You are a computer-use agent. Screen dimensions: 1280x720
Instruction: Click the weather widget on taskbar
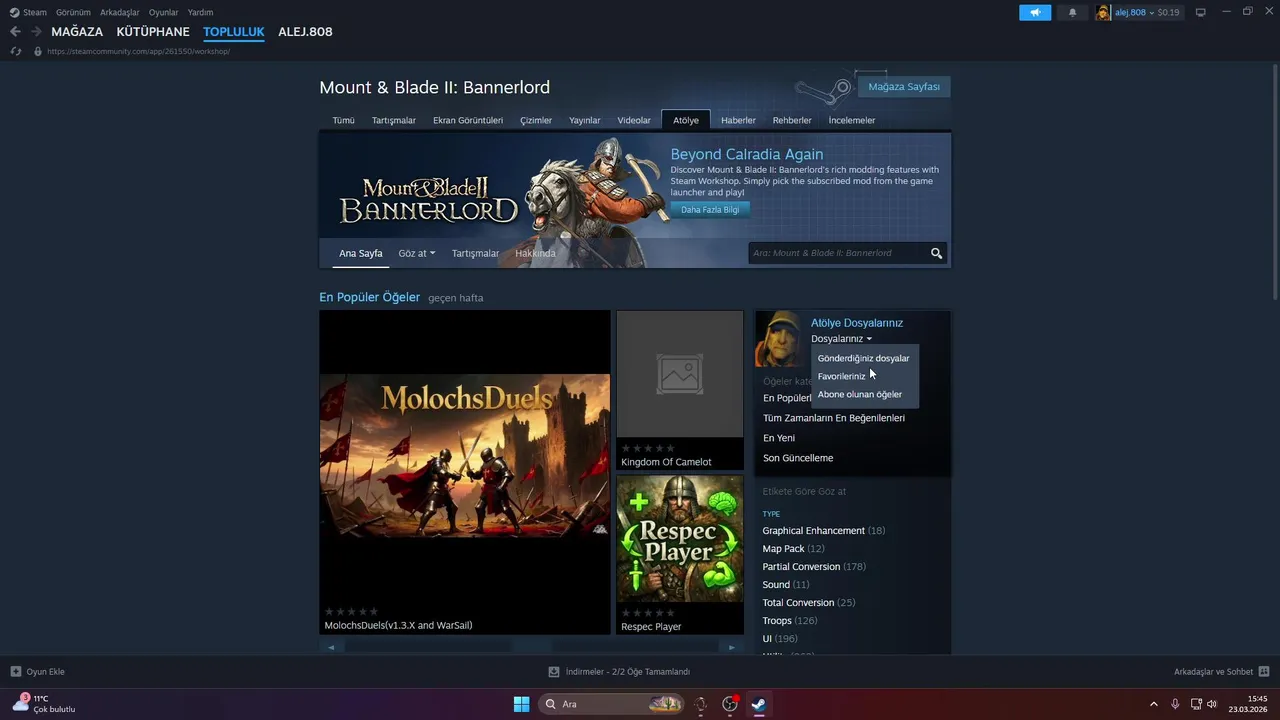click(x=44, y=704)
